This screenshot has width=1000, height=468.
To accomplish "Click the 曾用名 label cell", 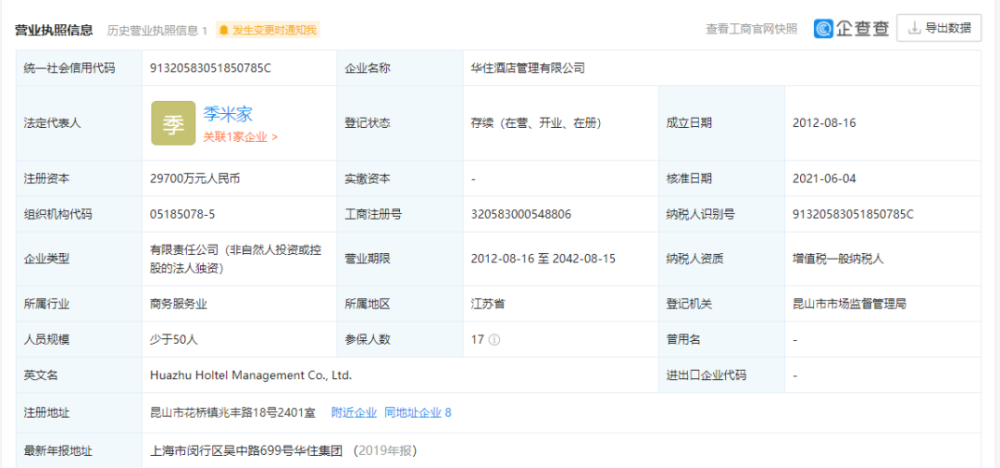I will coord(721,339).
